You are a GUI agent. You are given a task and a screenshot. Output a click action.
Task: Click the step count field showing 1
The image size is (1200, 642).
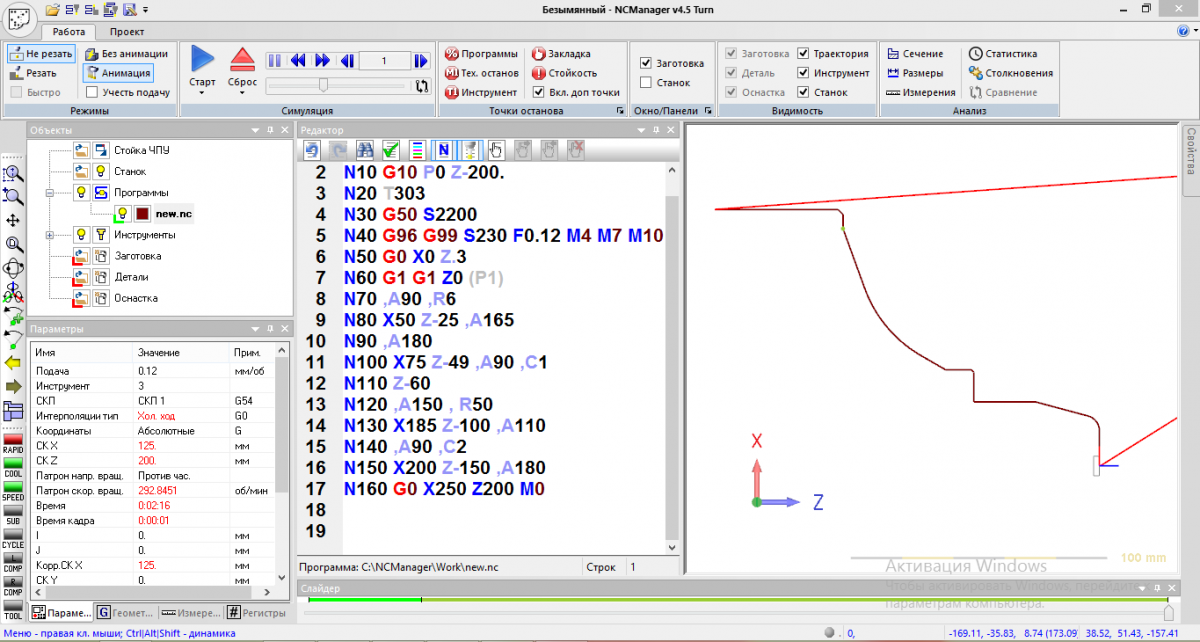pos(385,61)
